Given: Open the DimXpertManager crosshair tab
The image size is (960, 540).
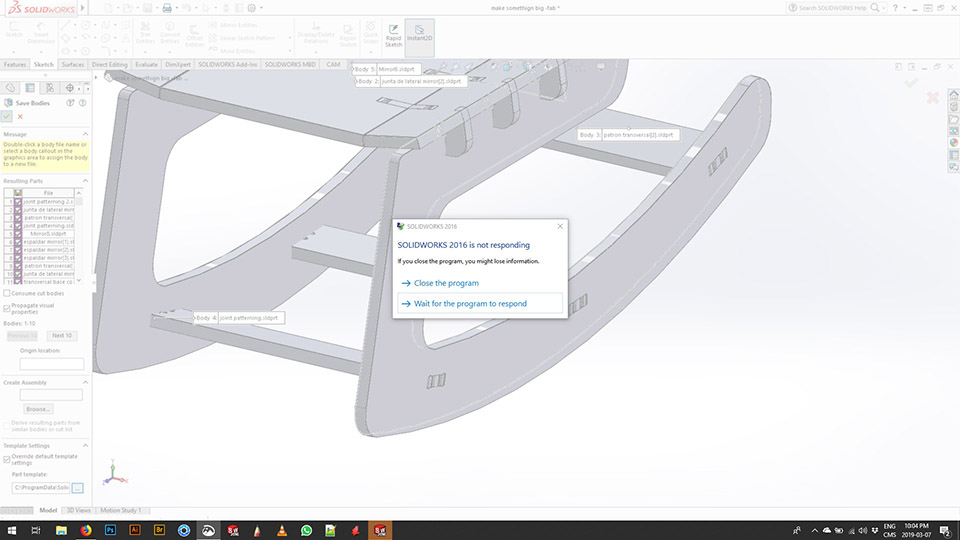Looking at the screenshot, I should [x=70, y=88].
